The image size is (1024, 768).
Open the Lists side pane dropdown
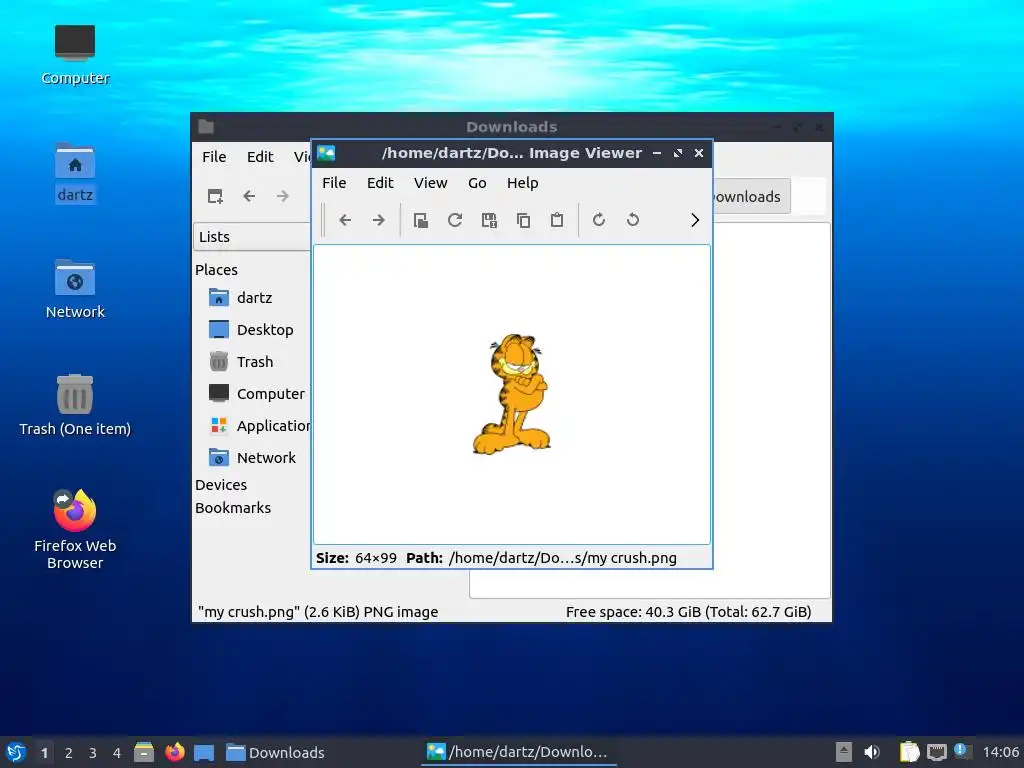pos(252,236)
